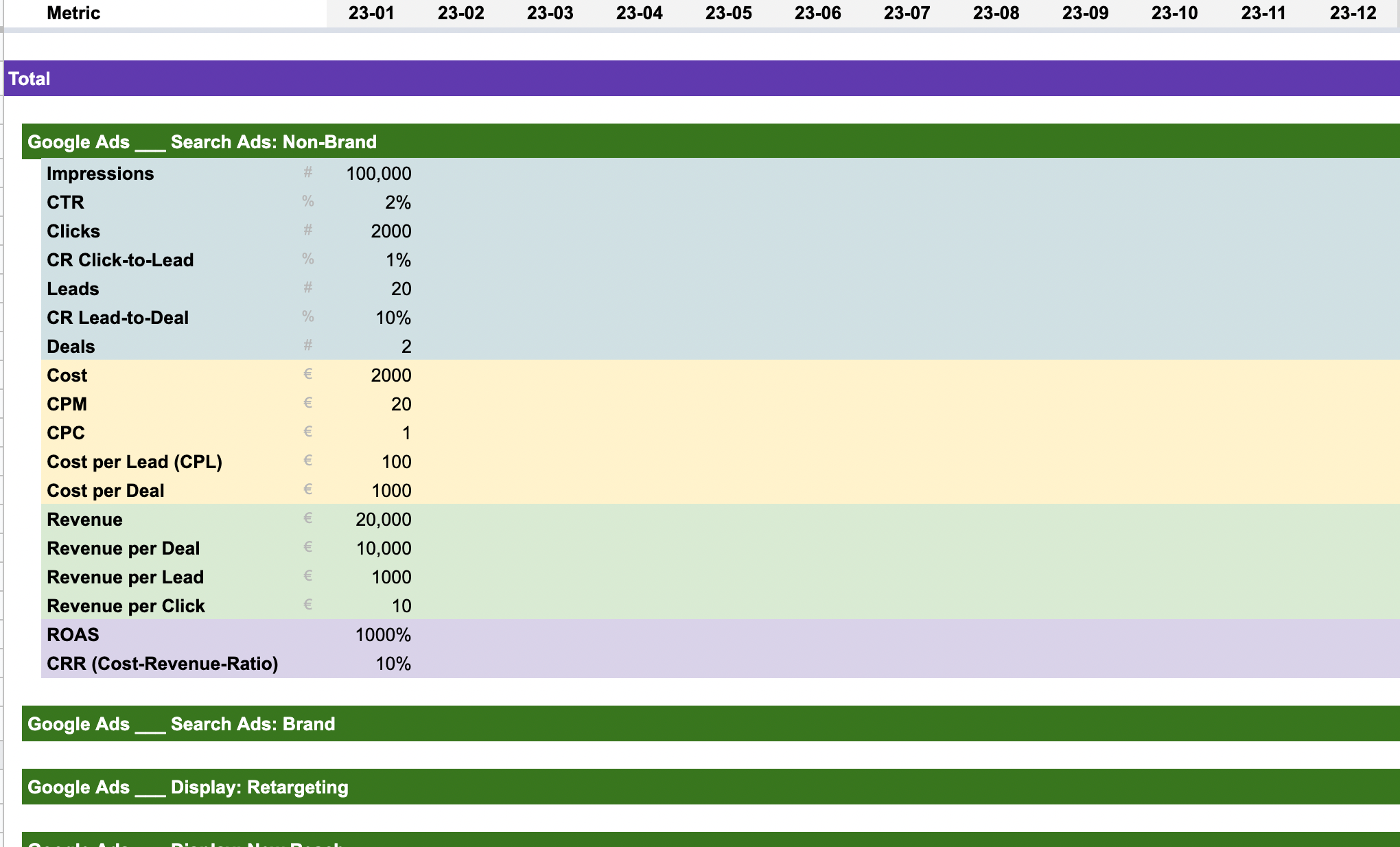
Task: Click the CRR (Cost-Revenue-Ratio) label
Action: (x=163, y=664)
